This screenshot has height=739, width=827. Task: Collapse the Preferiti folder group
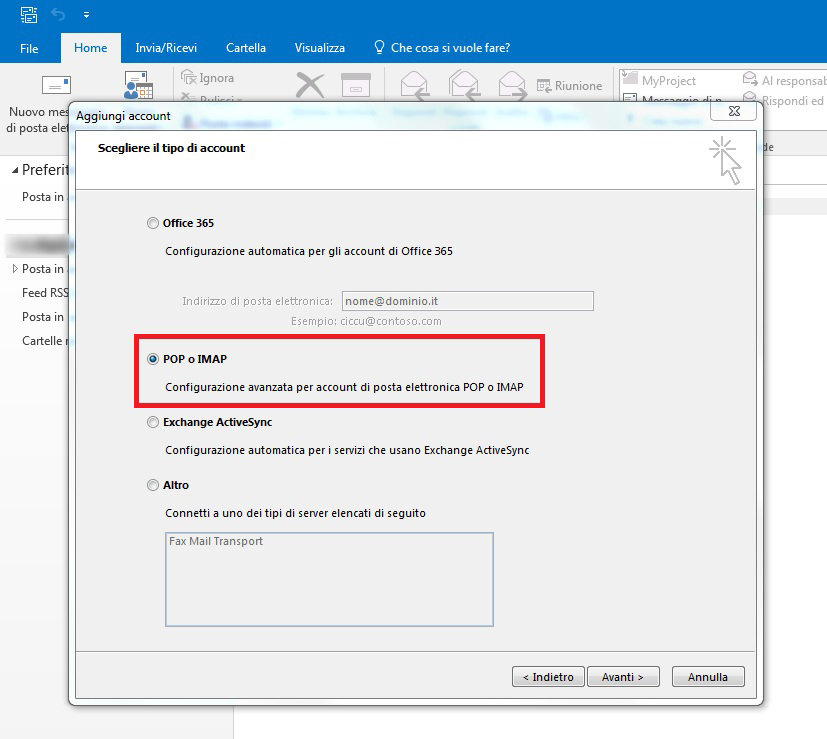click(x=15, y=171)
